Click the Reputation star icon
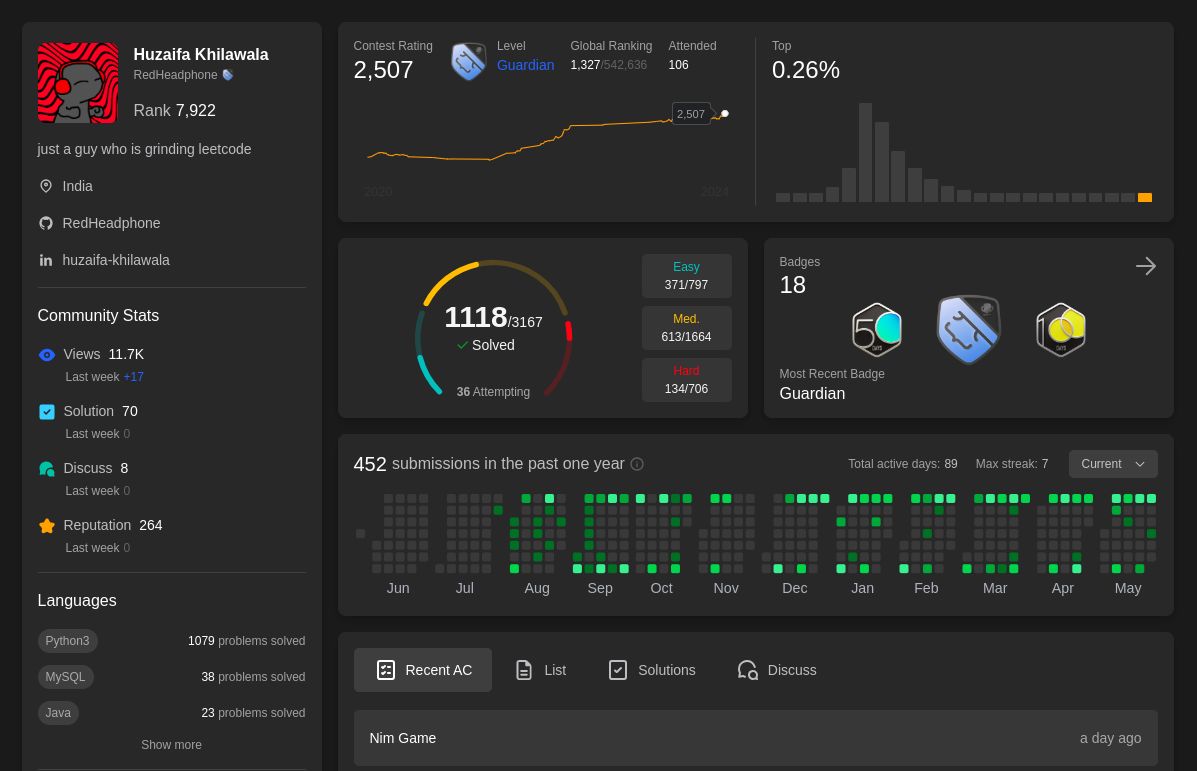 46,526
